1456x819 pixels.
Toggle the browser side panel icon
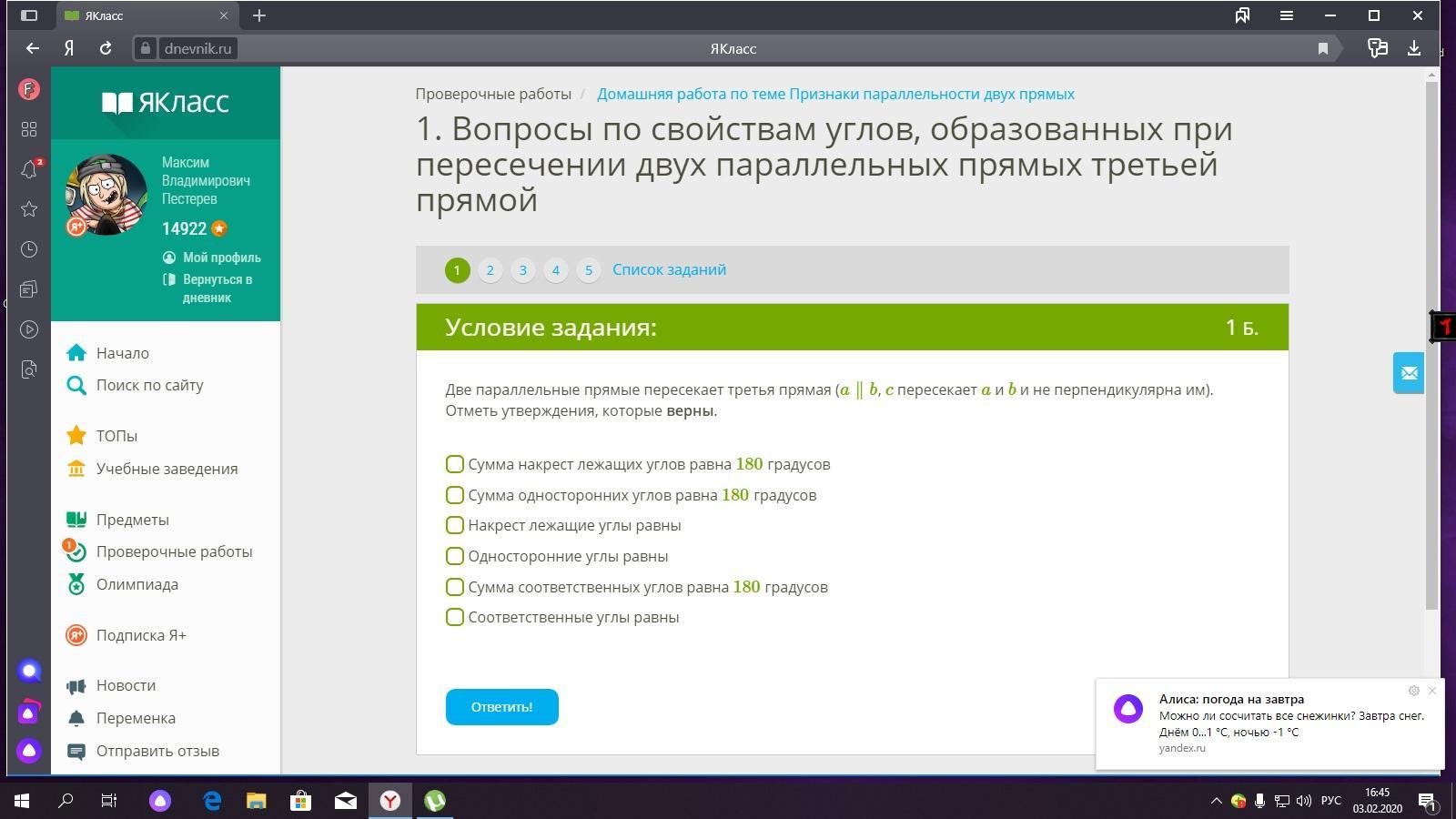[x=29, y=15]
